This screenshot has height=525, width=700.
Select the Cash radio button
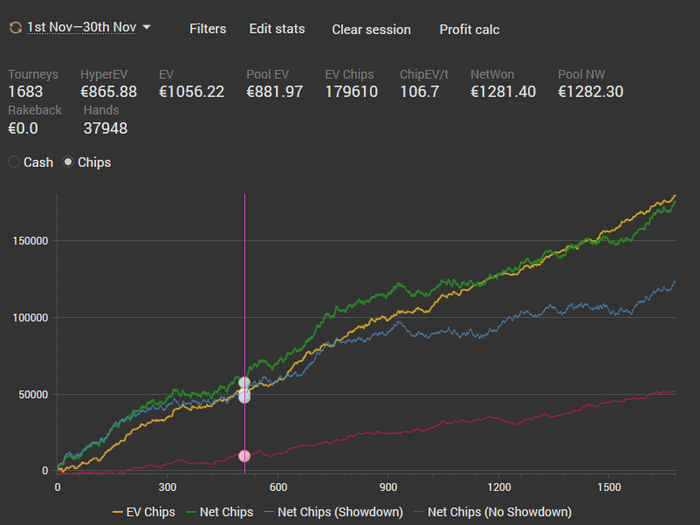pyautogui.click(x=14, y=162)
